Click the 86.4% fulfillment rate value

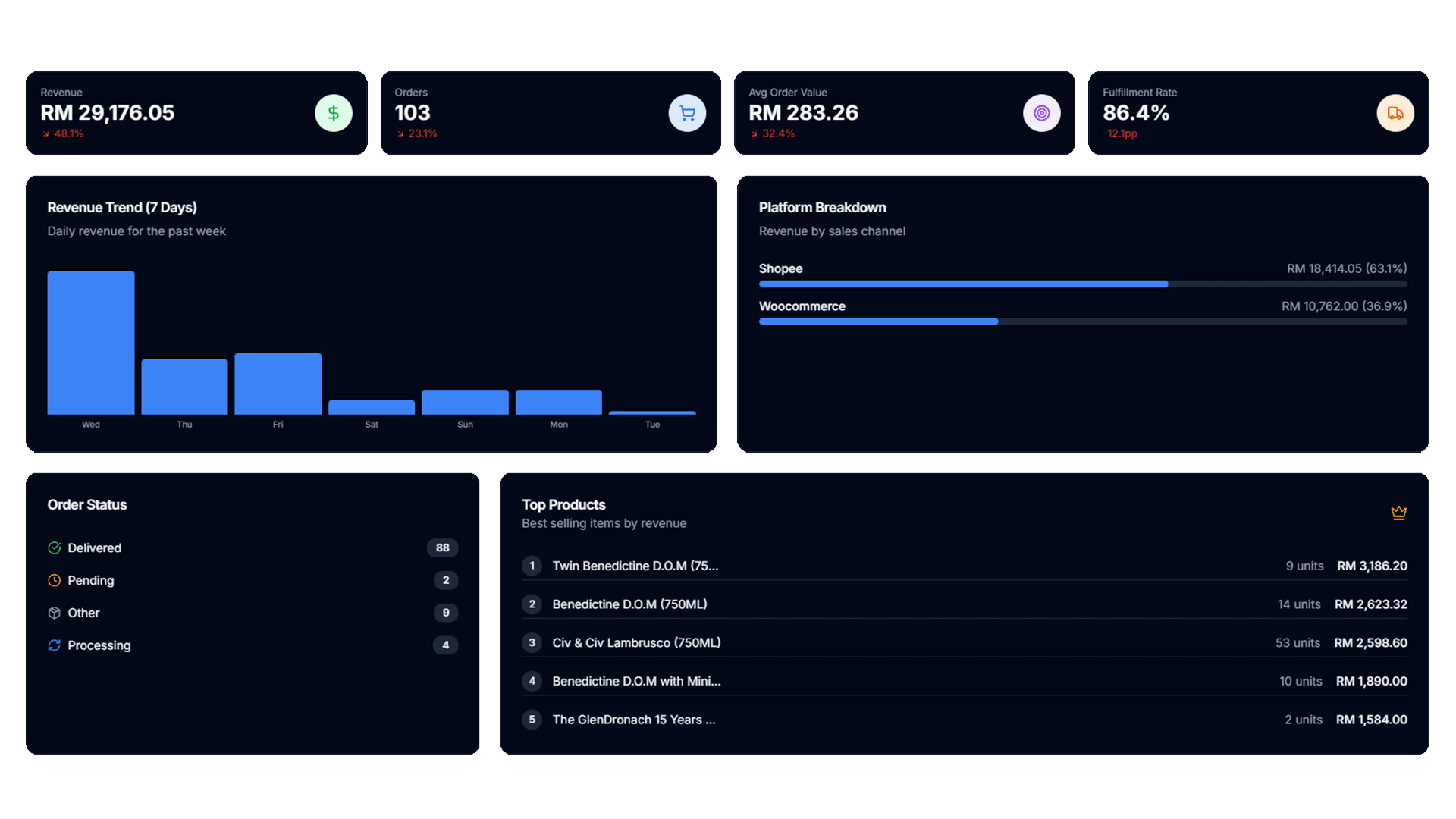click(x=1136, y=112)
